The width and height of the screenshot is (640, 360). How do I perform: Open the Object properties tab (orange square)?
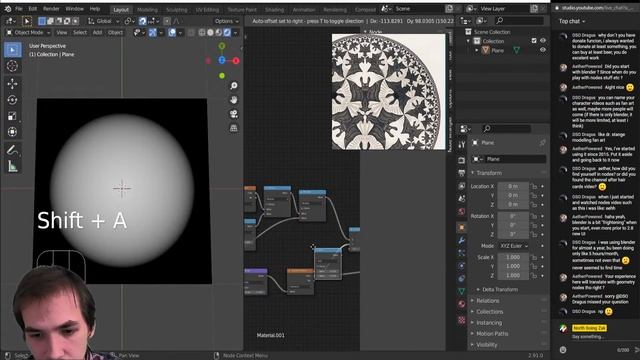462,227
